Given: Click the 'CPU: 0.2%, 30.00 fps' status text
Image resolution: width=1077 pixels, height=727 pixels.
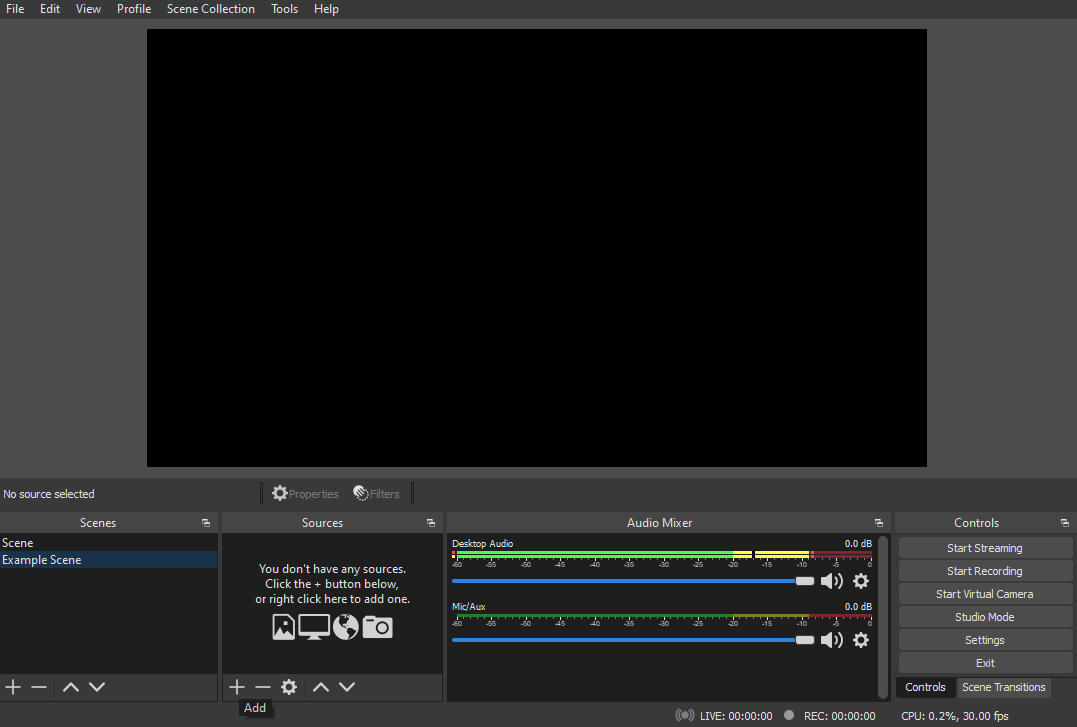Looking at the screenshot, I should click(x=955, y=716).
